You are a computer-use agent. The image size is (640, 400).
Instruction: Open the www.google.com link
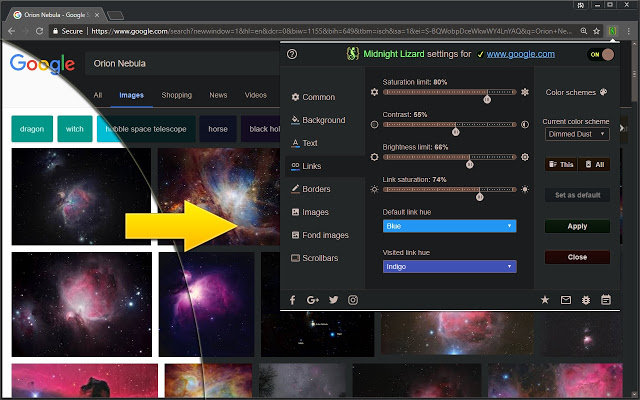[x=521, y=54]
